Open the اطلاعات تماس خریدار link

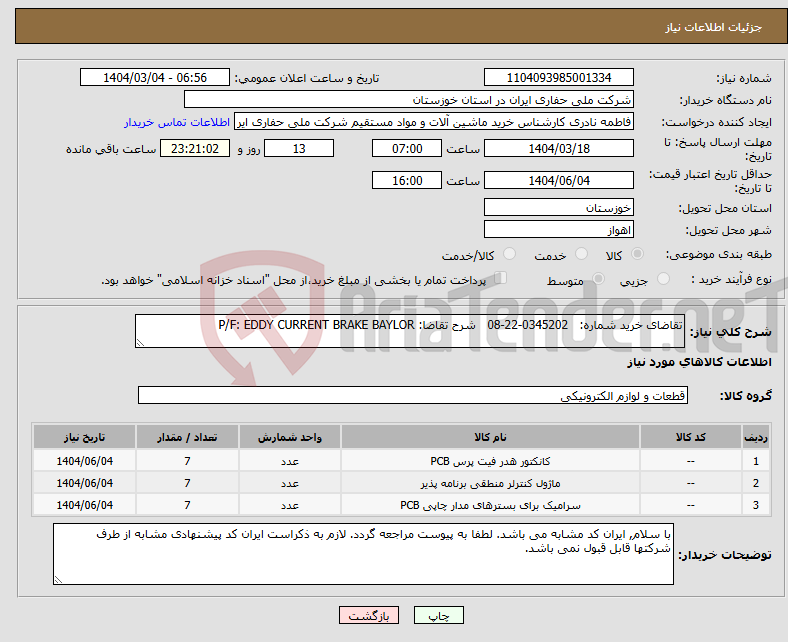click(177, 122)
